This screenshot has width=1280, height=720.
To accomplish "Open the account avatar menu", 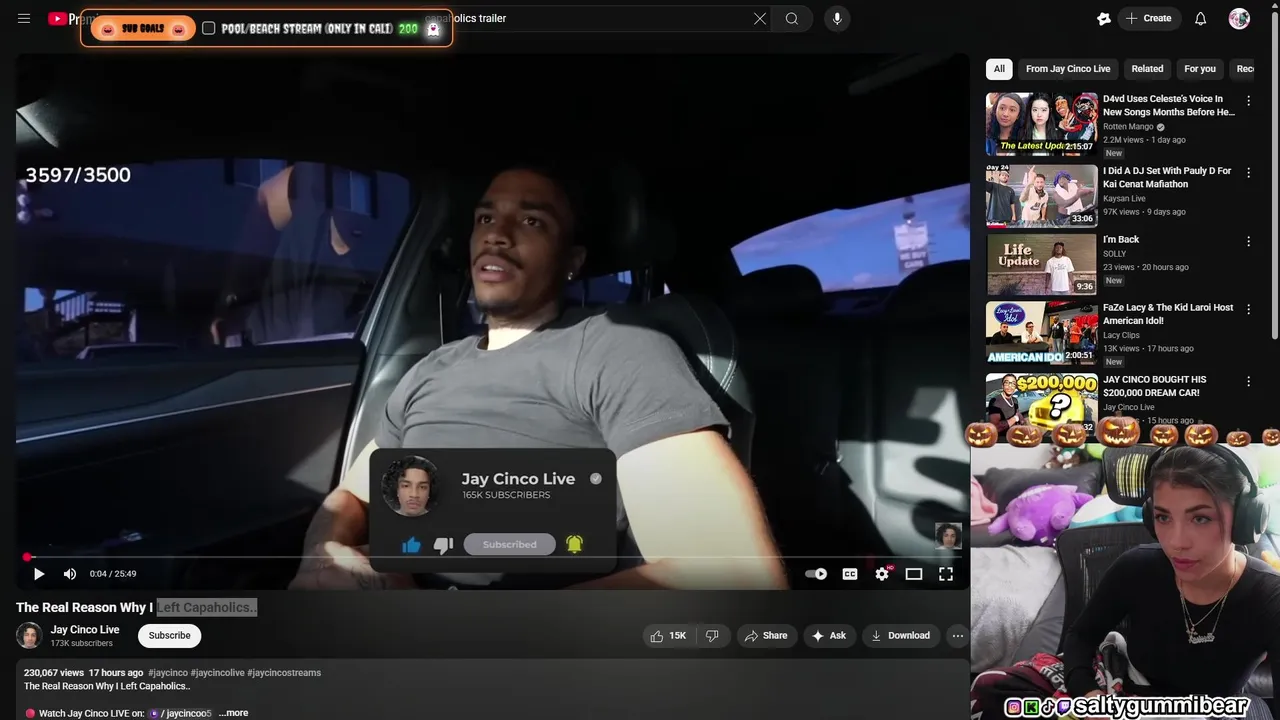I will pyautogui.click(x=1239, y=18).
